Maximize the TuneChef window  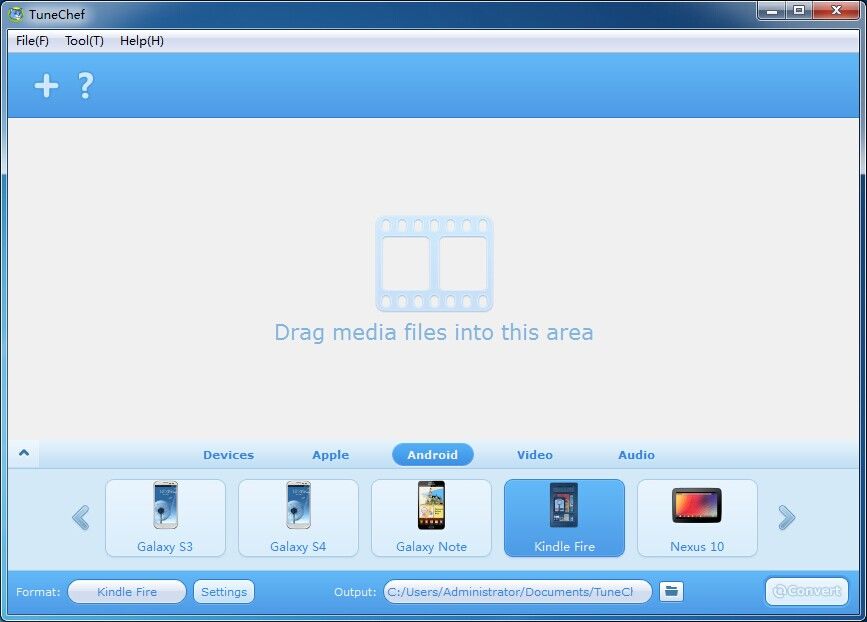click(x=799, y=11)
